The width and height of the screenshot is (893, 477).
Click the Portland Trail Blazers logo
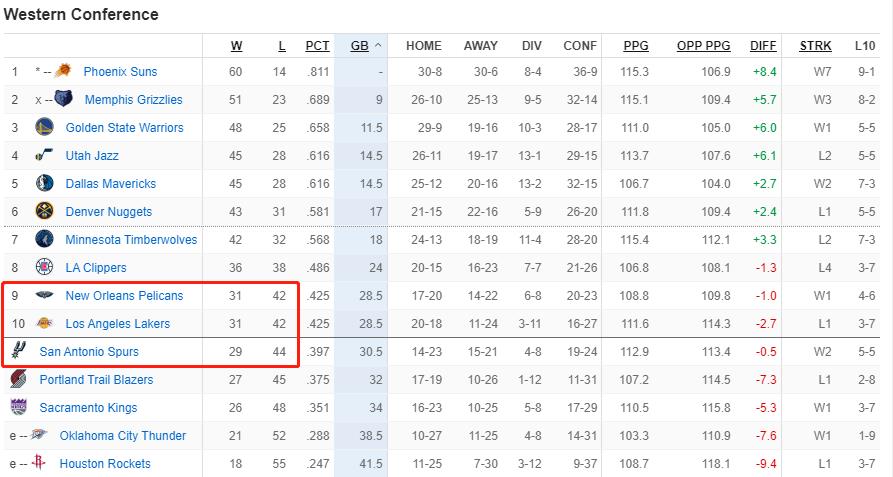pos(19,379)
